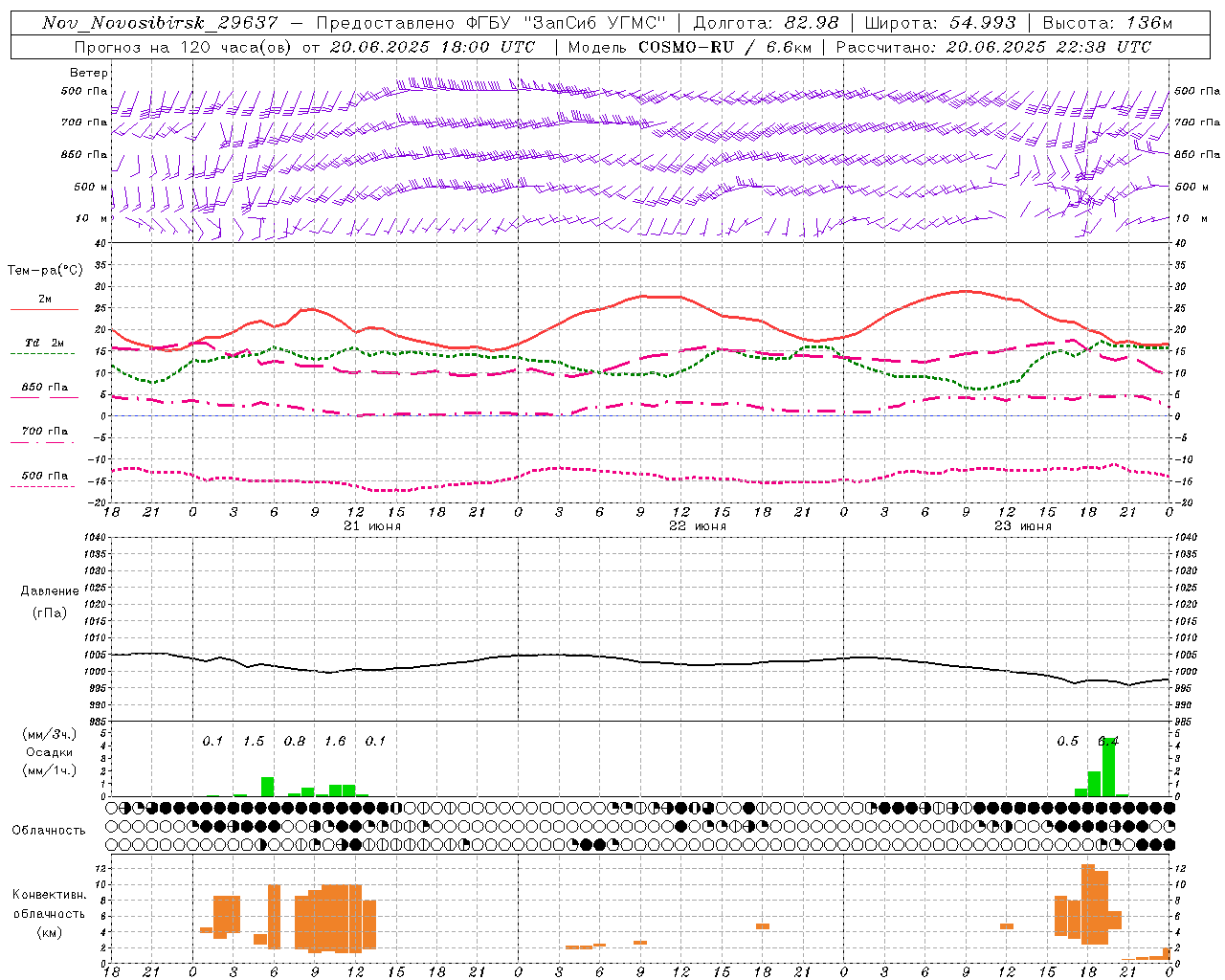Click the latitude value Широта: 54.993
Viewport: 1225px width, 980px height.
pos(940,22)
